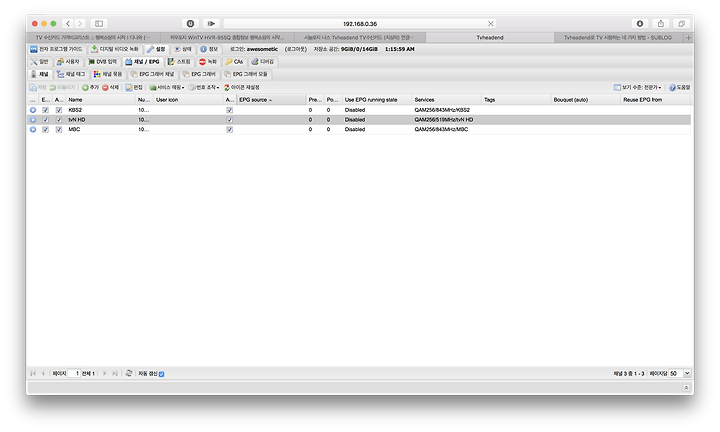Switch to the CAs configuration tab
The image size is (720, 432).
tap(234, 62)
